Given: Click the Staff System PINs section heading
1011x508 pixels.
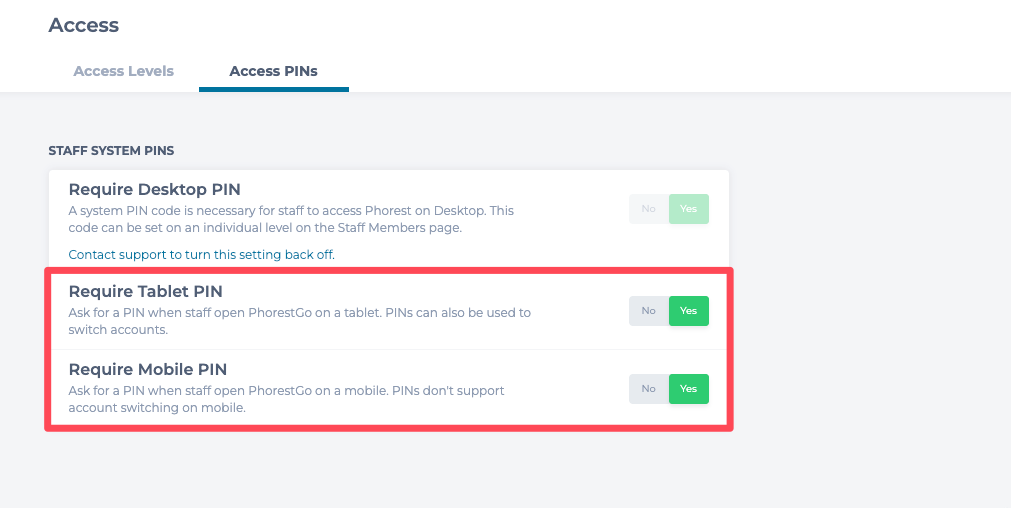Looking at the screenshot, I should (x=111, y=151).
